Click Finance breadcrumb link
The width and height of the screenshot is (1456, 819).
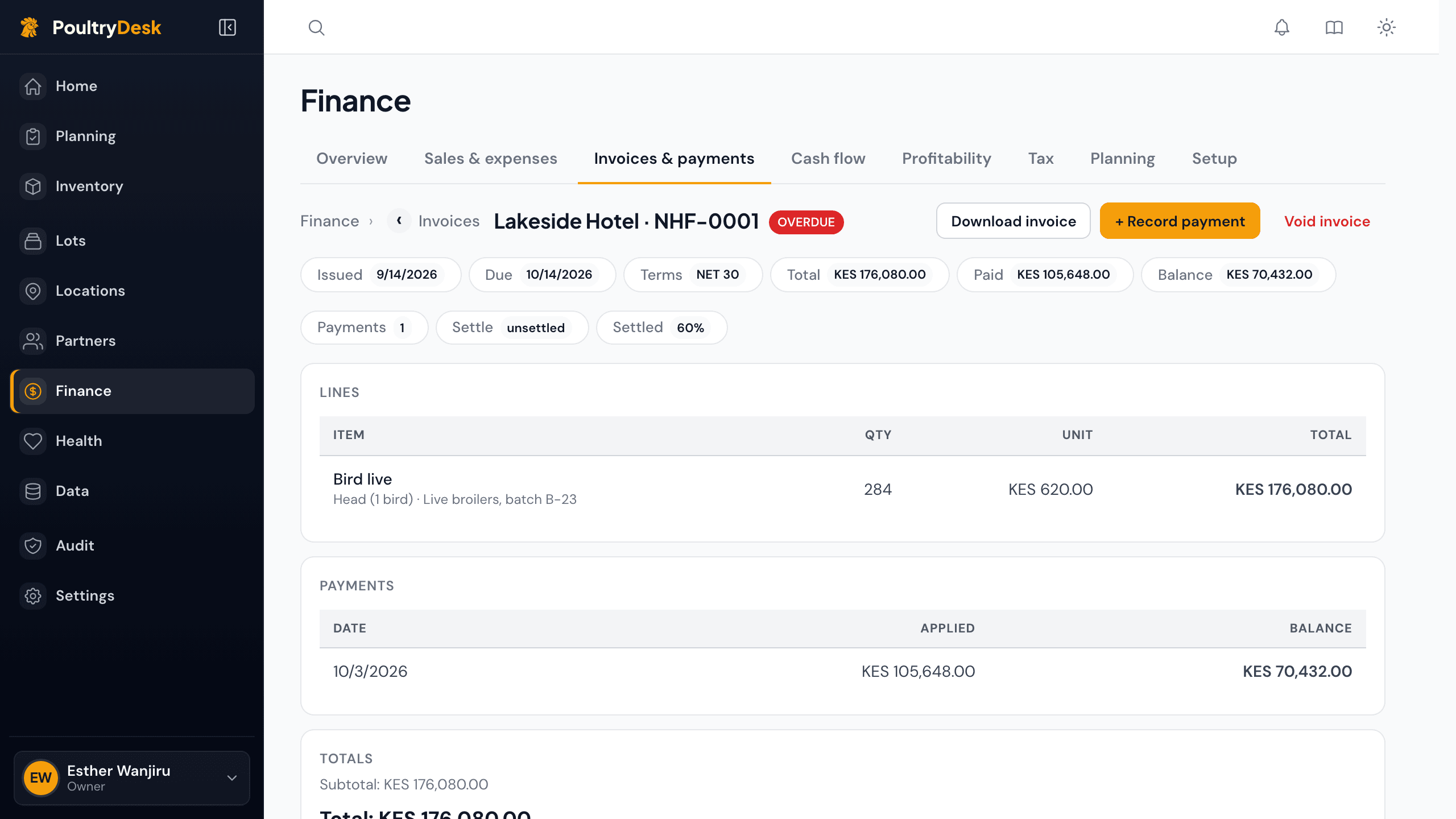[330, 221]
